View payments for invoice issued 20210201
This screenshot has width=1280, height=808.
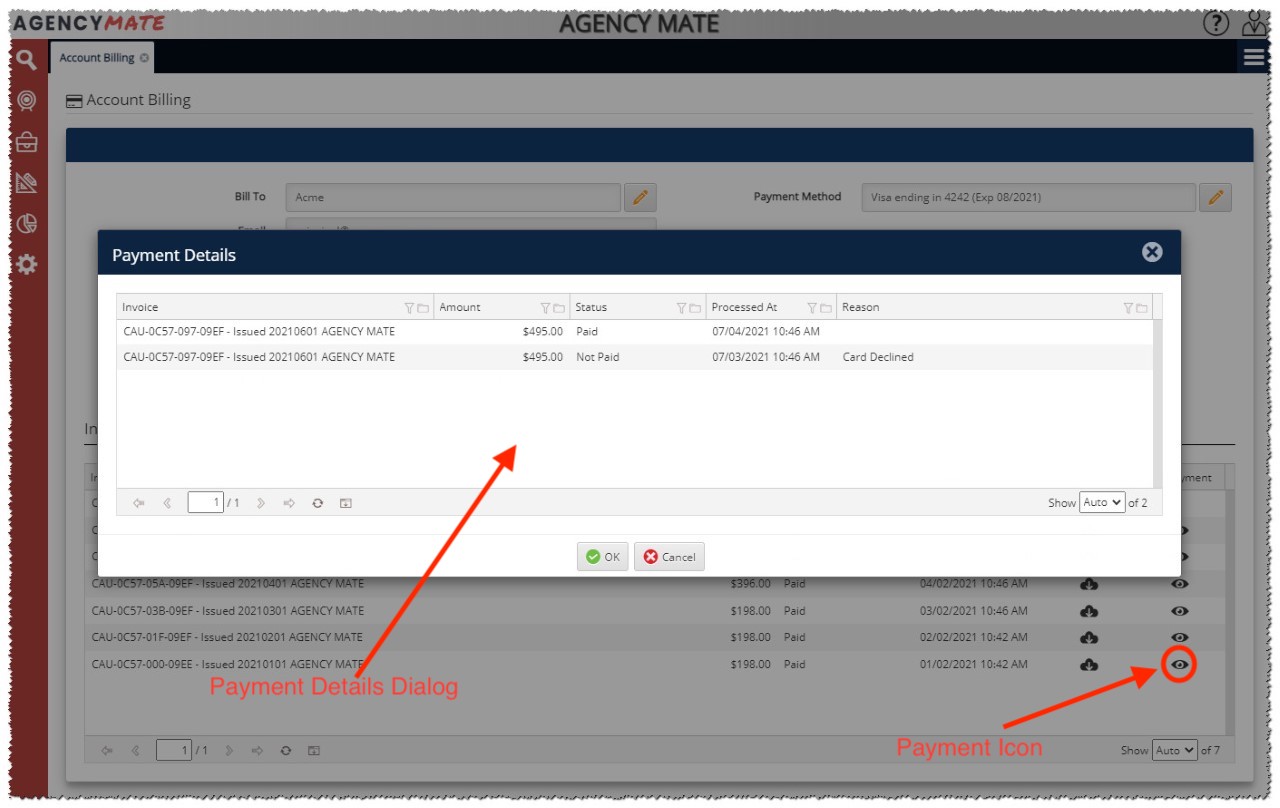click(1180, 638)
